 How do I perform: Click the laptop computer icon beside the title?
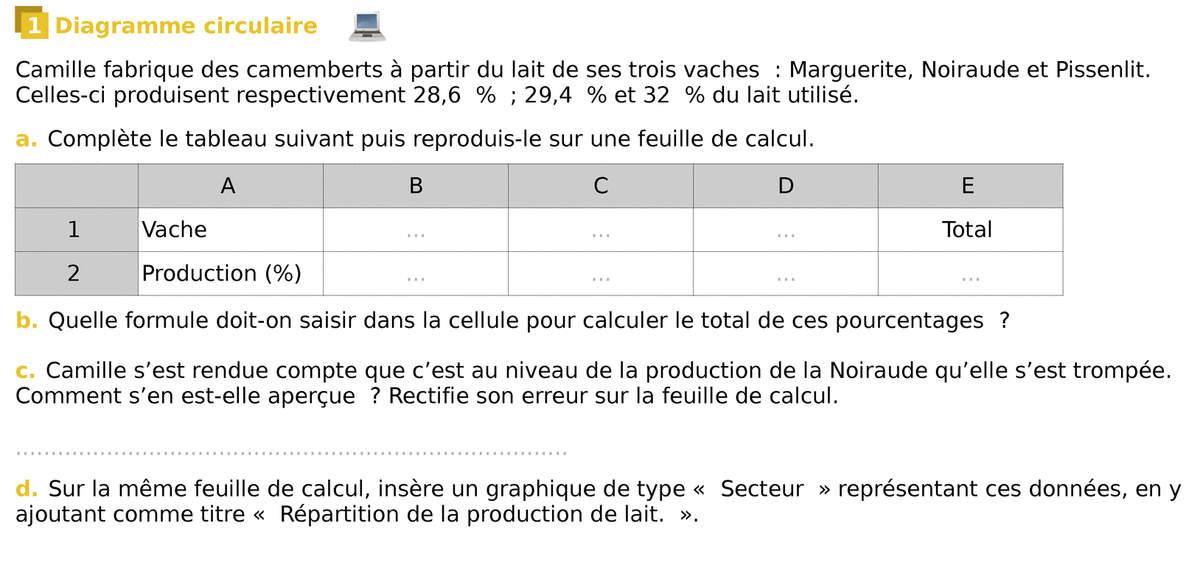[x=366, y=28]
